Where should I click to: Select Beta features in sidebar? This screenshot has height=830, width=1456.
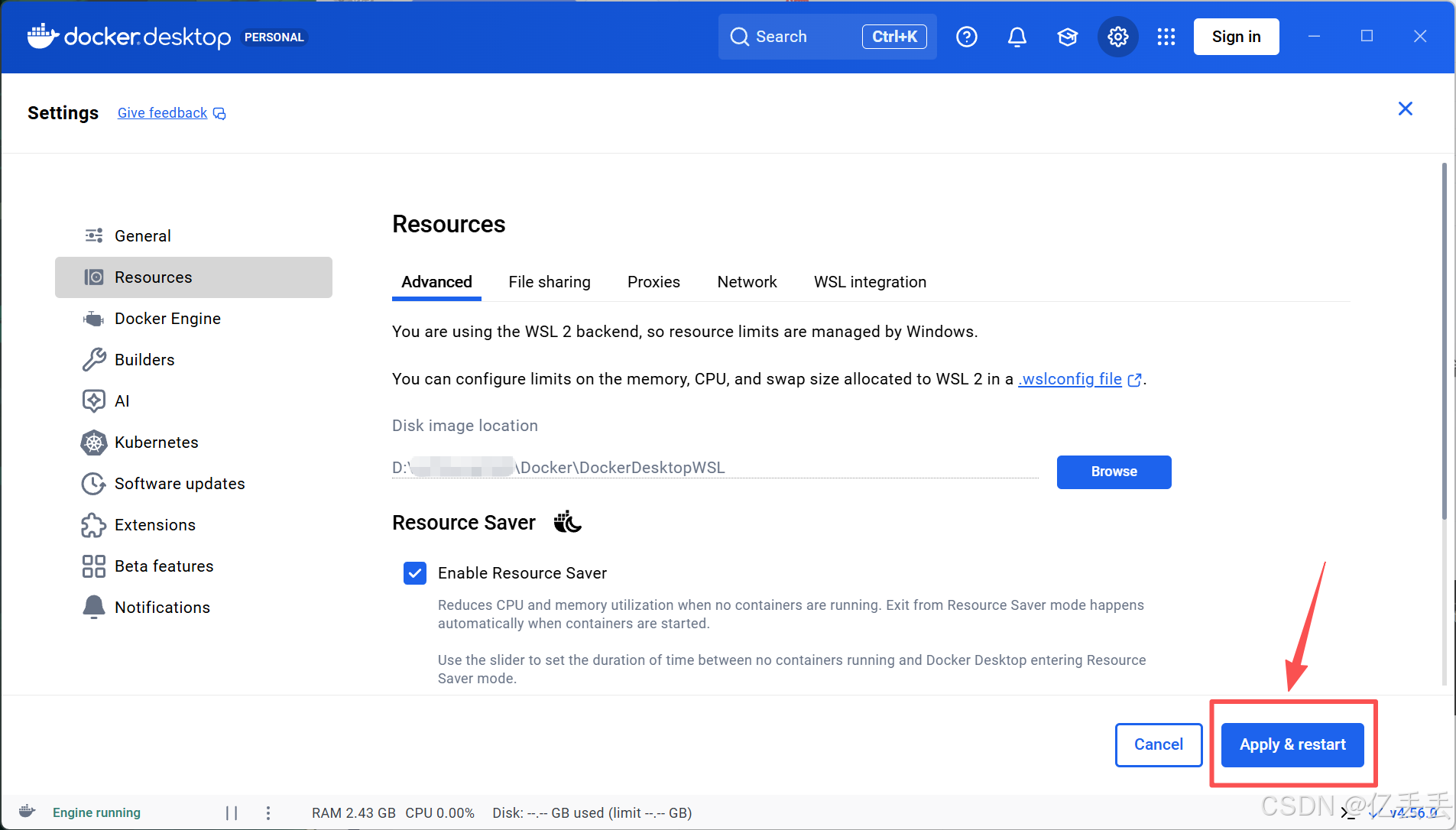(193, 566)
